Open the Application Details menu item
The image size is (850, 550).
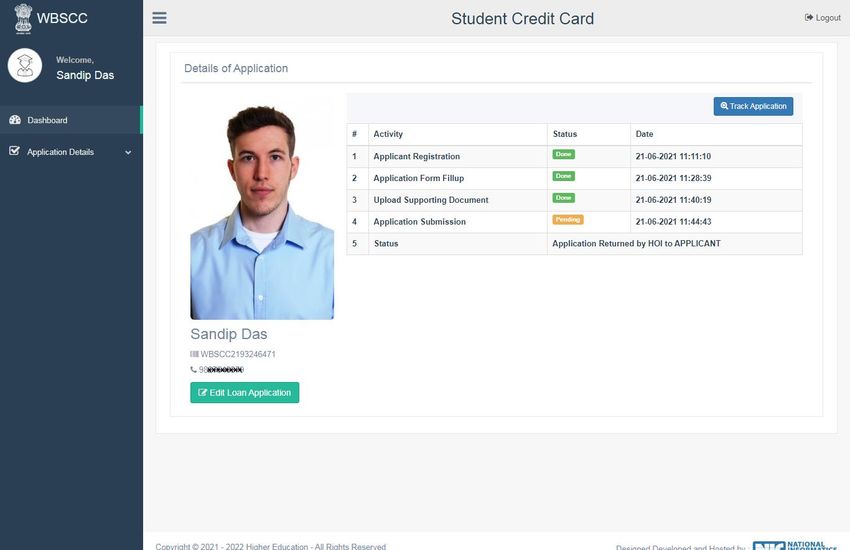point(71,152)
